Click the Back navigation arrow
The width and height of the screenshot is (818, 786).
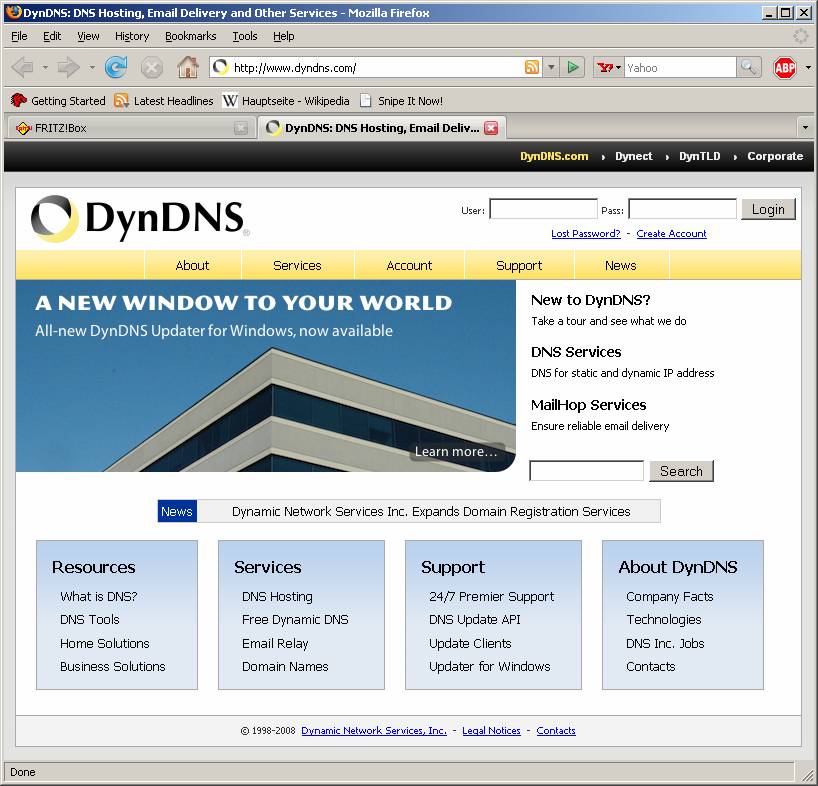click(22, 67)
